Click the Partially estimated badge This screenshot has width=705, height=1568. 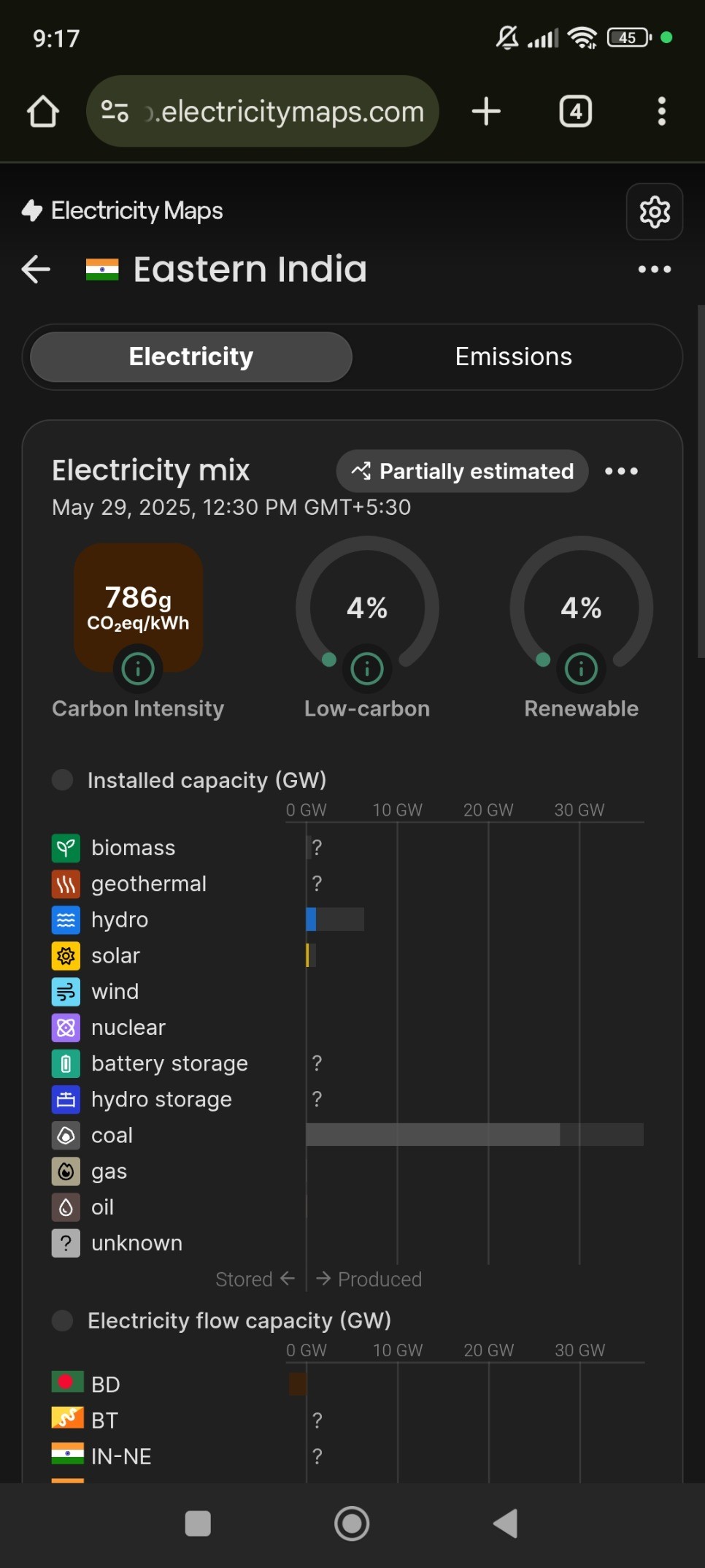462,471
